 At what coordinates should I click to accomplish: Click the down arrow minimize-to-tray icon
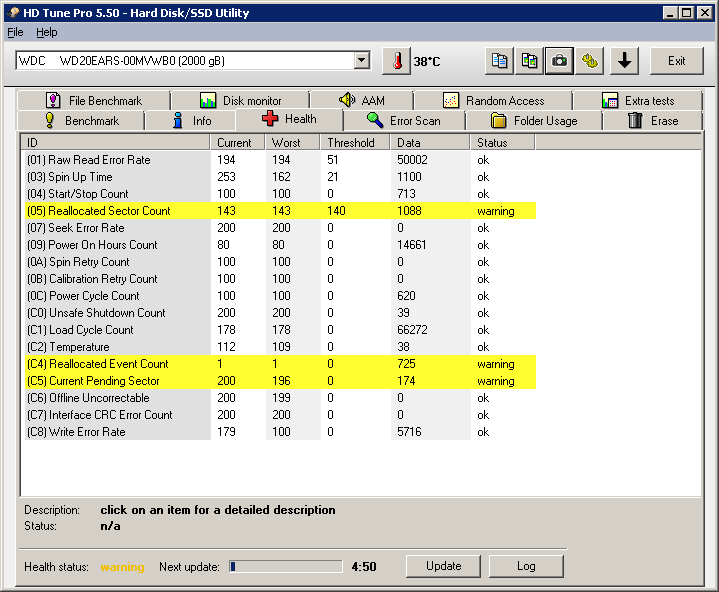pyautogui.click(x=624, y=61)
